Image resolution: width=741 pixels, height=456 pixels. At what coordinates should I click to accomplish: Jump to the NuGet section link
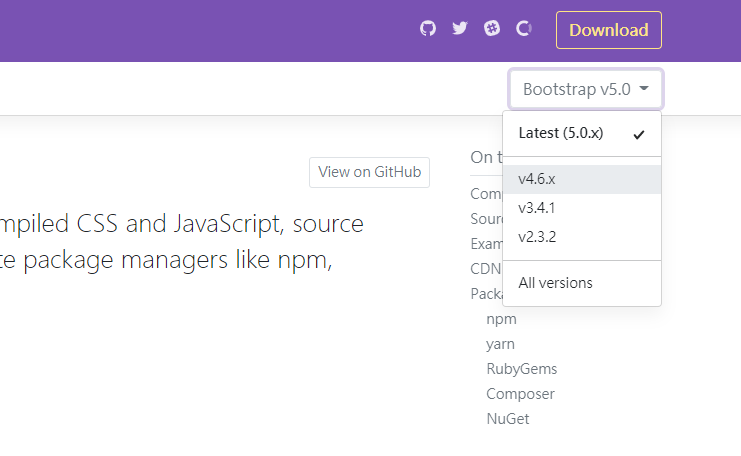coord(508,419)
